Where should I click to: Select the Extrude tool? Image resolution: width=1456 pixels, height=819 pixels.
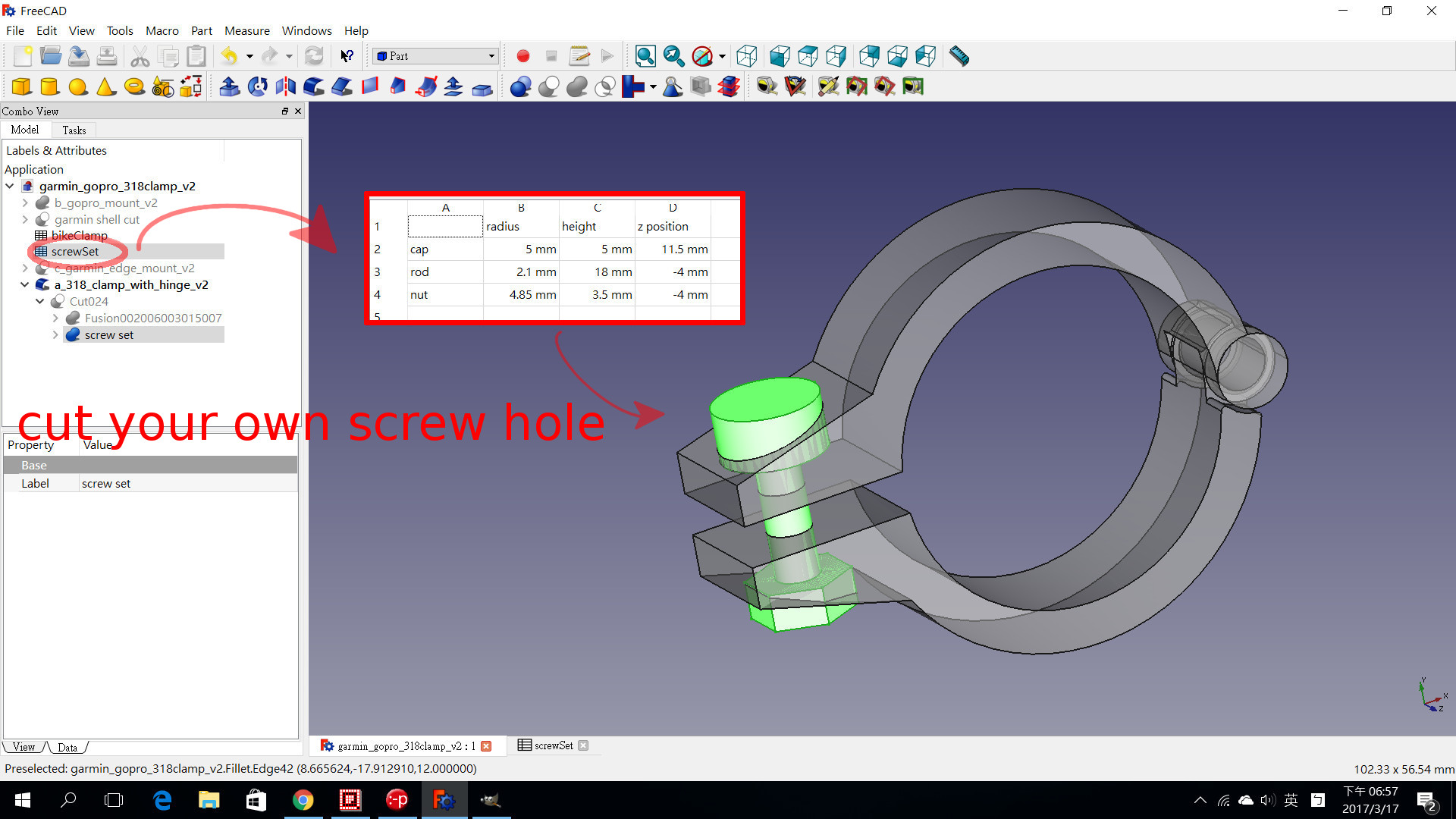pos(230,86)
